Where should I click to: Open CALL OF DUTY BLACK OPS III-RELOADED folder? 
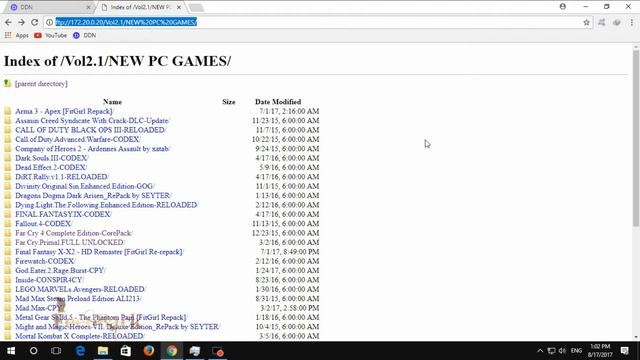click(x=91, y=130)
